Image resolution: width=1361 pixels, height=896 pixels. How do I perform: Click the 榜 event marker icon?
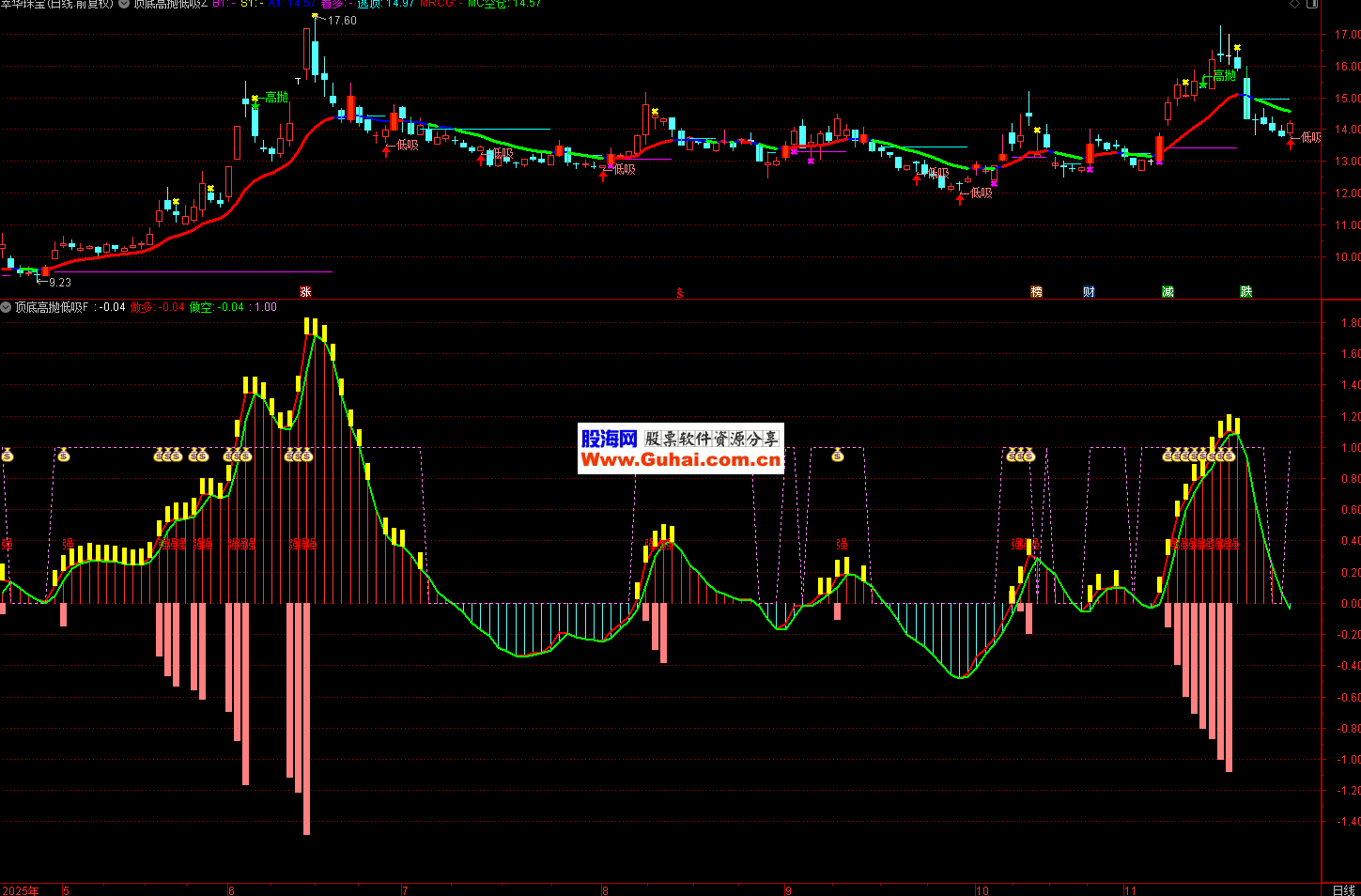(1036, 292)
